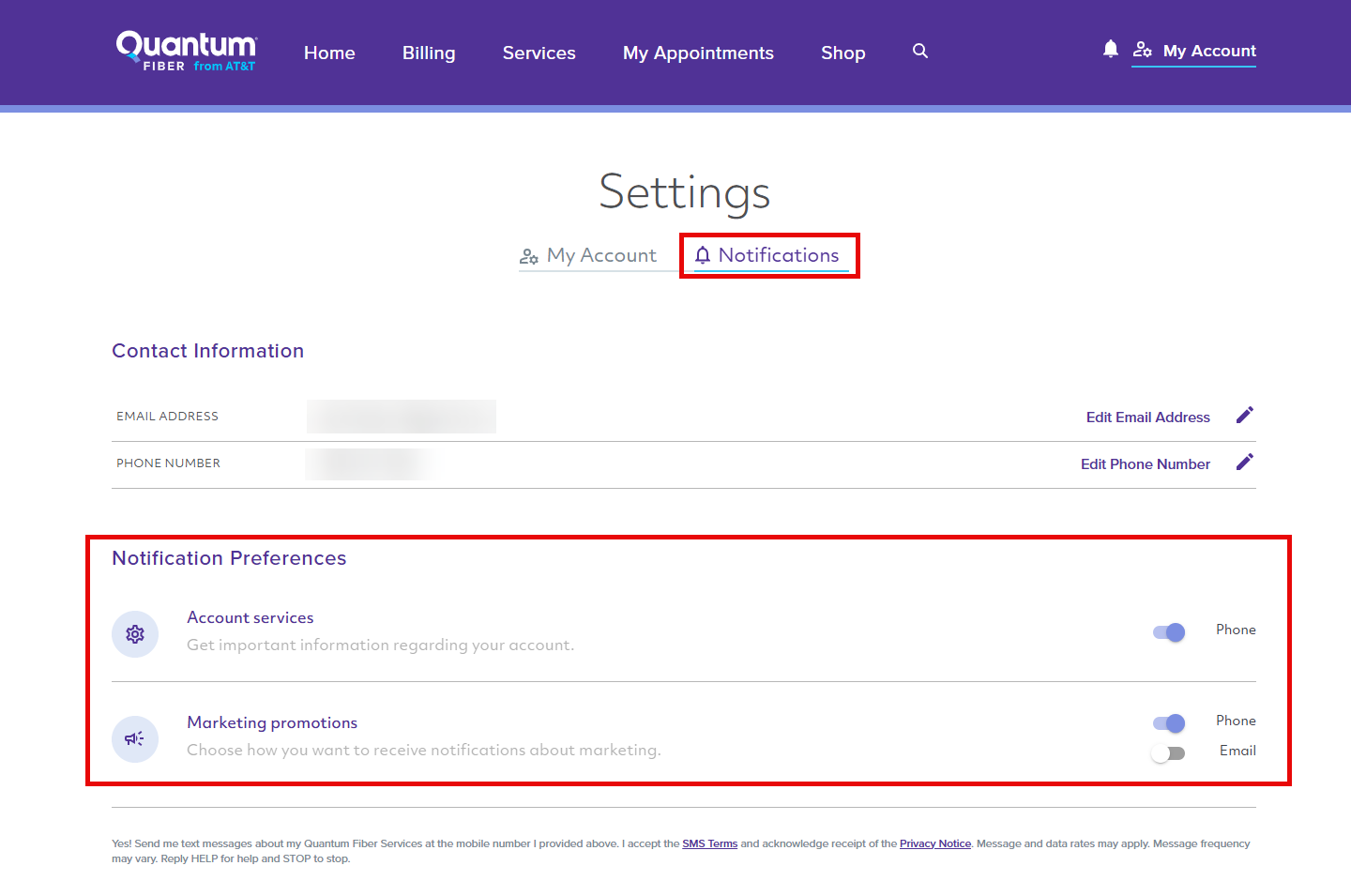Enable Marketing promotions Email switch
This screenshot has width=1351, height=896.
coord(1169,752)
